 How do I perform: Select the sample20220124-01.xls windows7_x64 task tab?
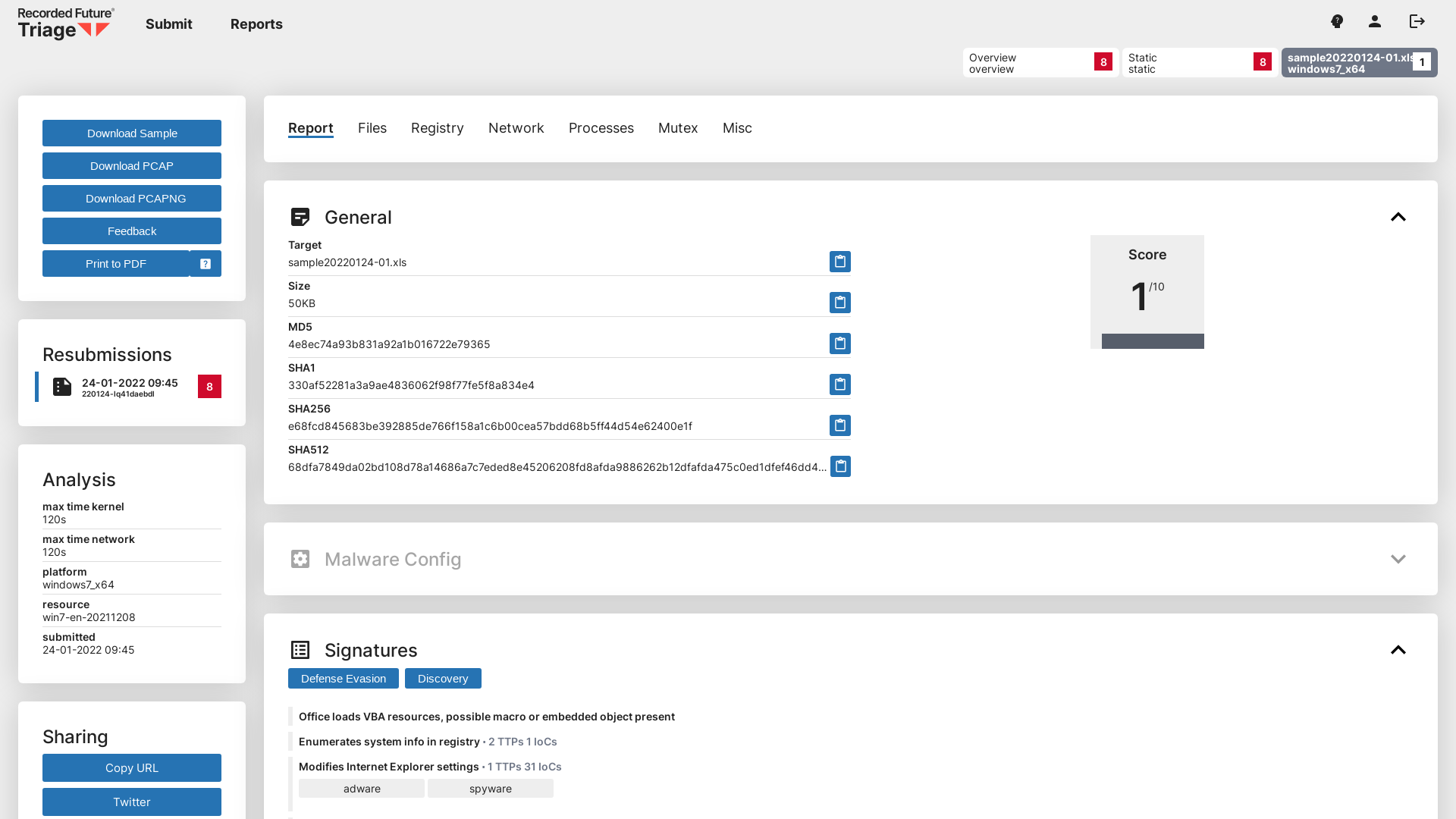[x=1360, y=63]
